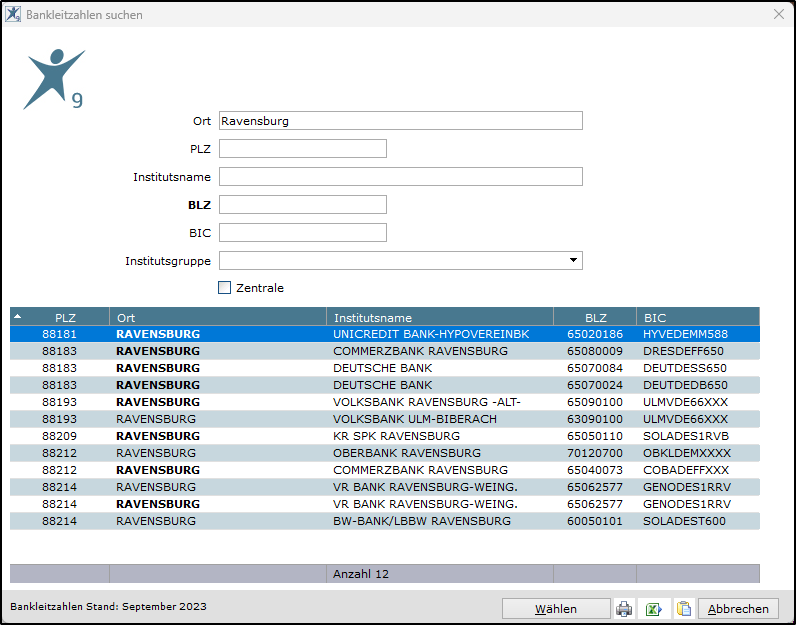Focus the BLZ input field

click(303, 205)
